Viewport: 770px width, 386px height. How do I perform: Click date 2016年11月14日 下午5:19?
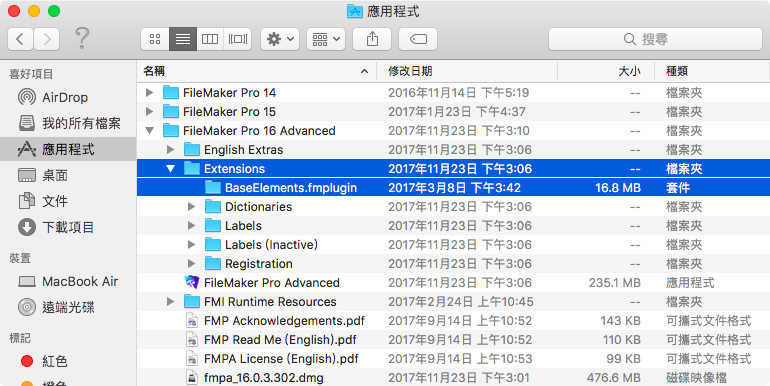(x=459, y=92)
